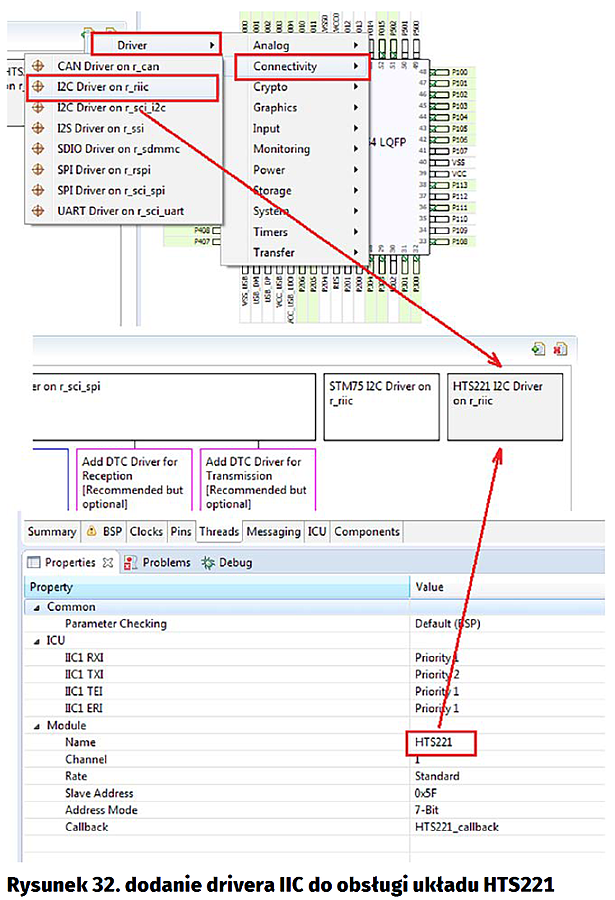Viewport: 615px width, 900px height.
Task: Open the Messaging tab
Action: pos(273,532)
